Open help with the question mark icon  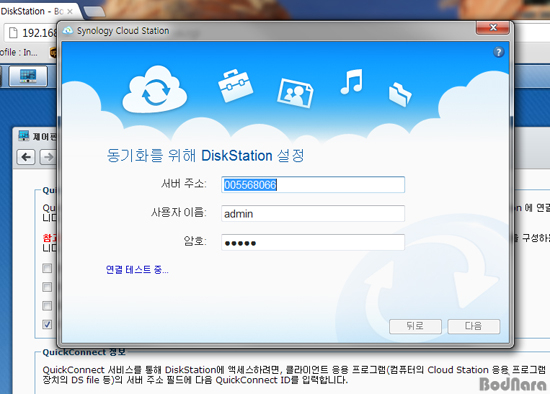[x=498, y=52]
